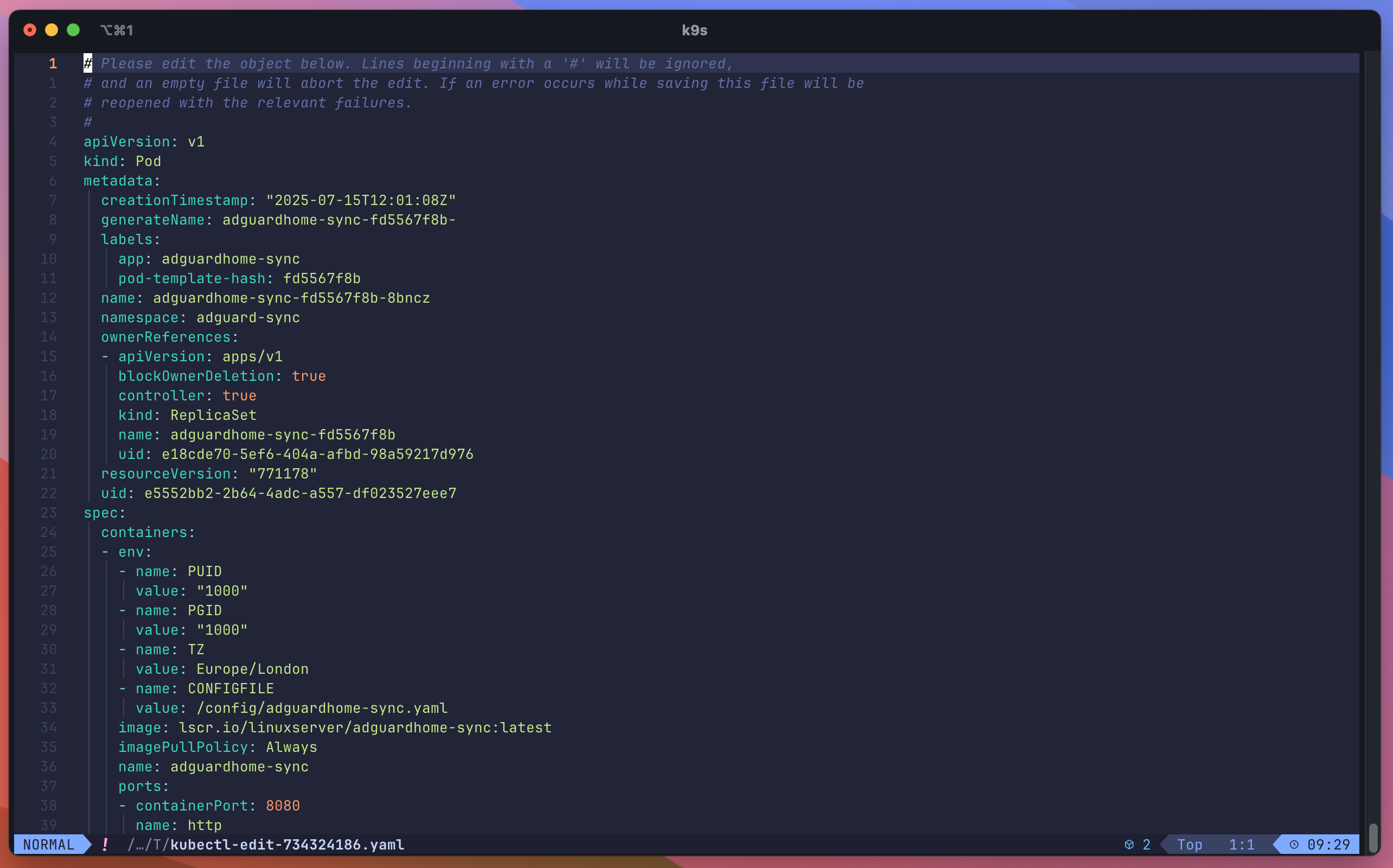The image size is (1393, 868).
Task: Click the 1:1 cursor position indicator
Action: pos(1242,845)
